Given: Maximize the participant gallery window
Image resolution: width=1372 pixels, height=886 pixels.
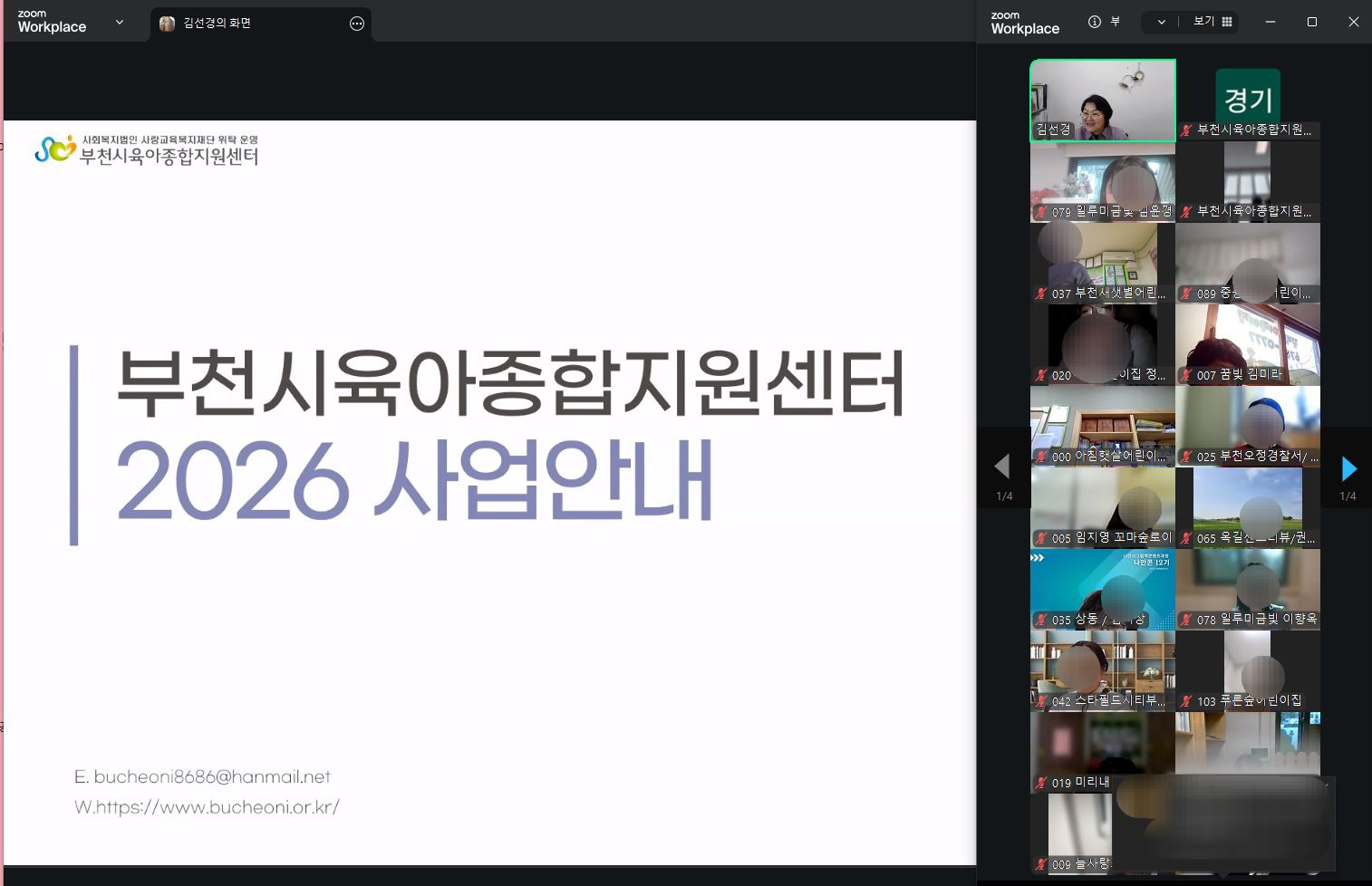Looking at the screenshot, I should [x=1311, y=22].
